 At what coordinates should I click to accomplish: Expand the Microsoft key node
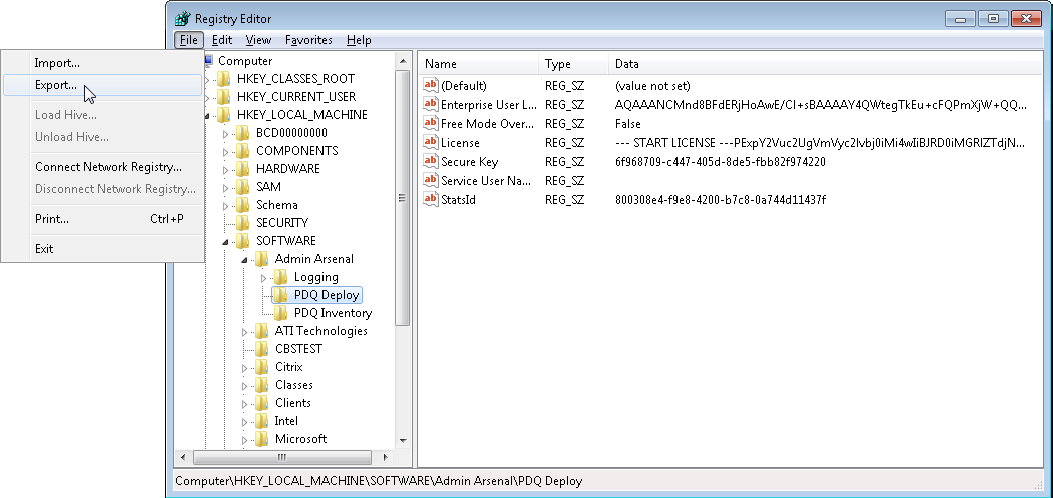[x=245, y=439]
